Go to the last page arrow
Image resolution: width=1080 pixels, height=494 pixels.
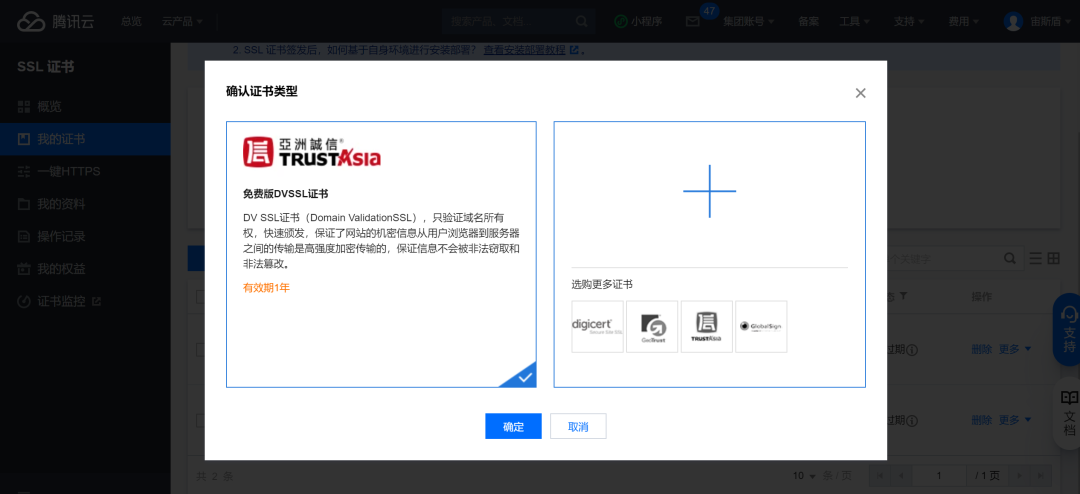click(x=1041, y=475)
